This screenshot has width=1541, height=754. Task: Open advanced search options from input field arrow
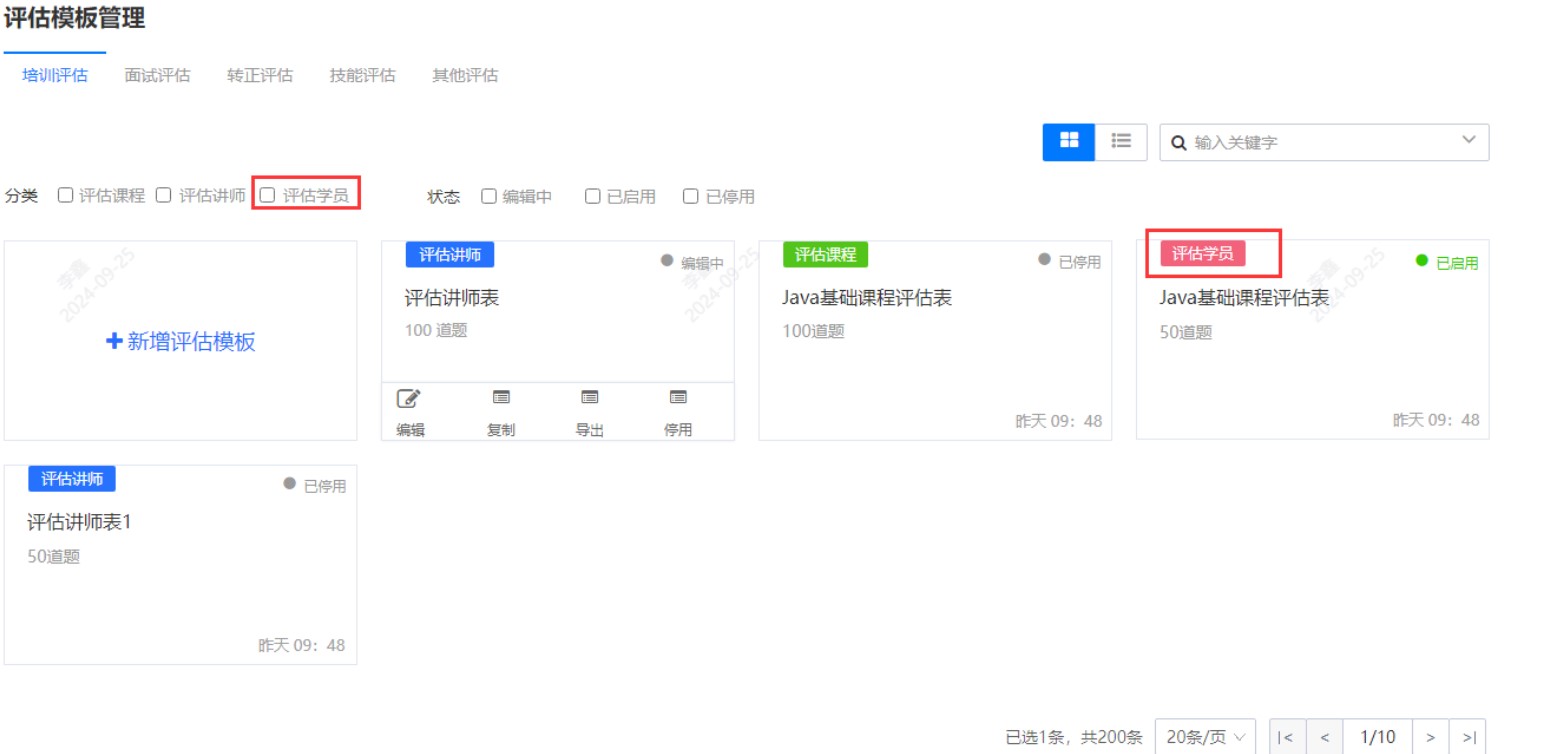tap(1468, 142)
